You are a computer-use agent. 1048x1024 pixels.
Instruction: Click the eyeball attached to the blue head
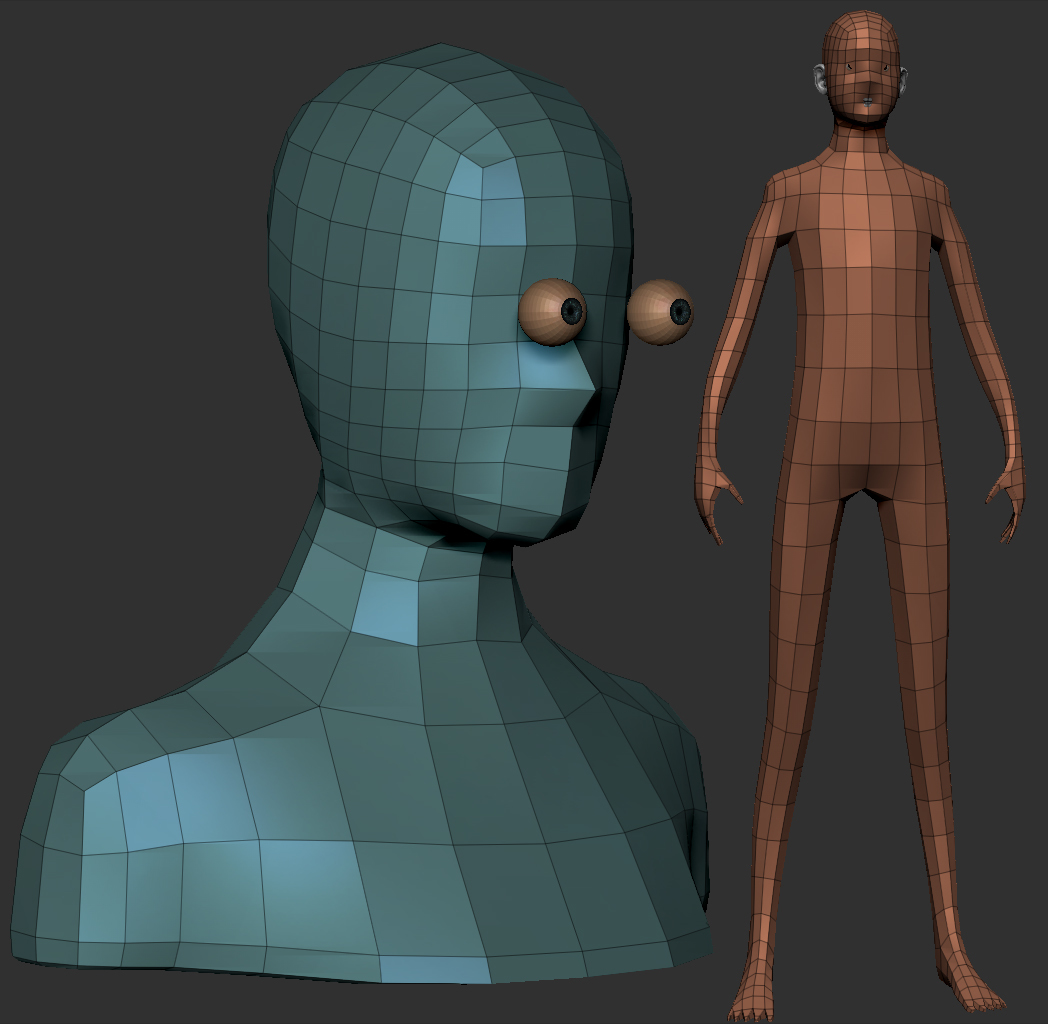tap(552, 312)
